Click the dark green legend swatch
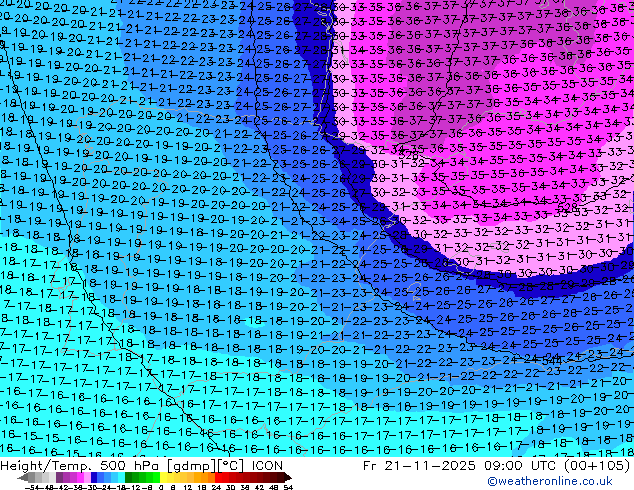Viewport: 634px width, 490px height. click(129, 477)
